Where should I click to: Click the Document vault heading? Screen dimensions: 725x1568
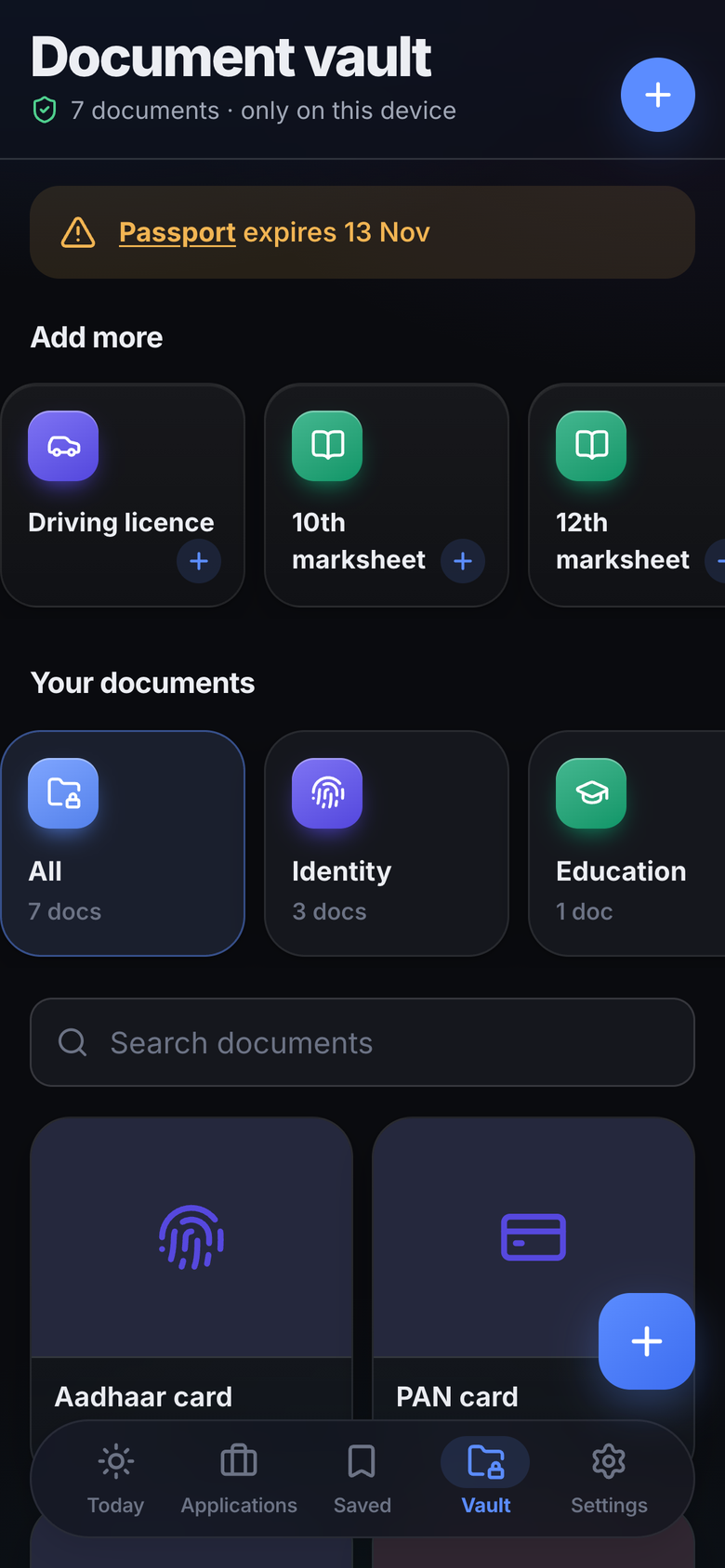click(x=231, y=57)
